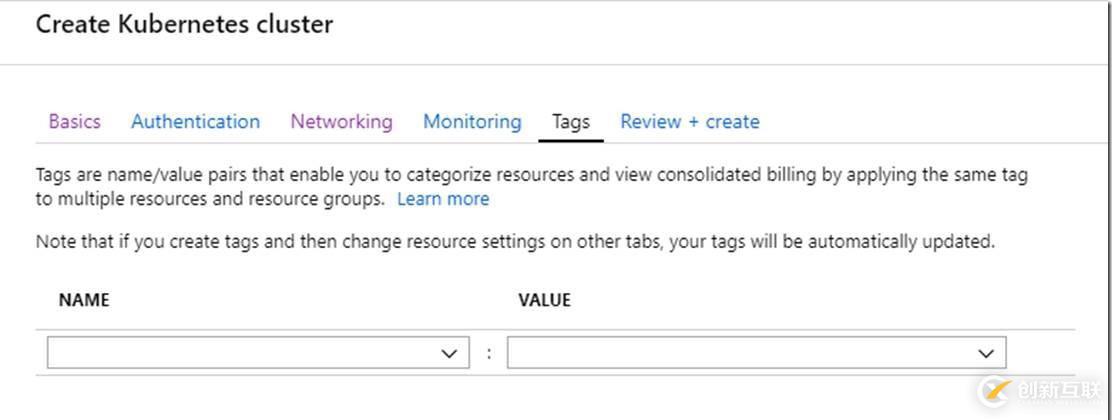Viewport: 1112px width, 420px height.
Task: Click the note about automatic tag updates
Action: [x=515, y=242]
